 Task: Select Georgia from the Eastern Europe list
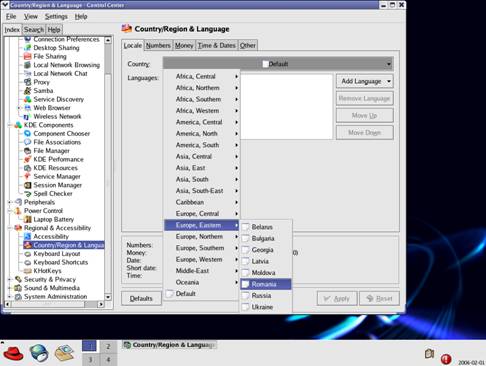(x=266, y=250)
